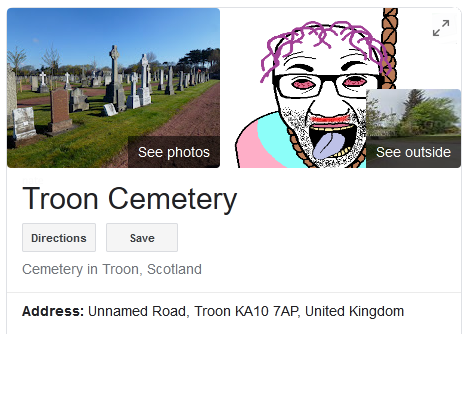The image size is (468, 400).
Task: Click the word 'Scotland' in subtitle
Action: 174,269
